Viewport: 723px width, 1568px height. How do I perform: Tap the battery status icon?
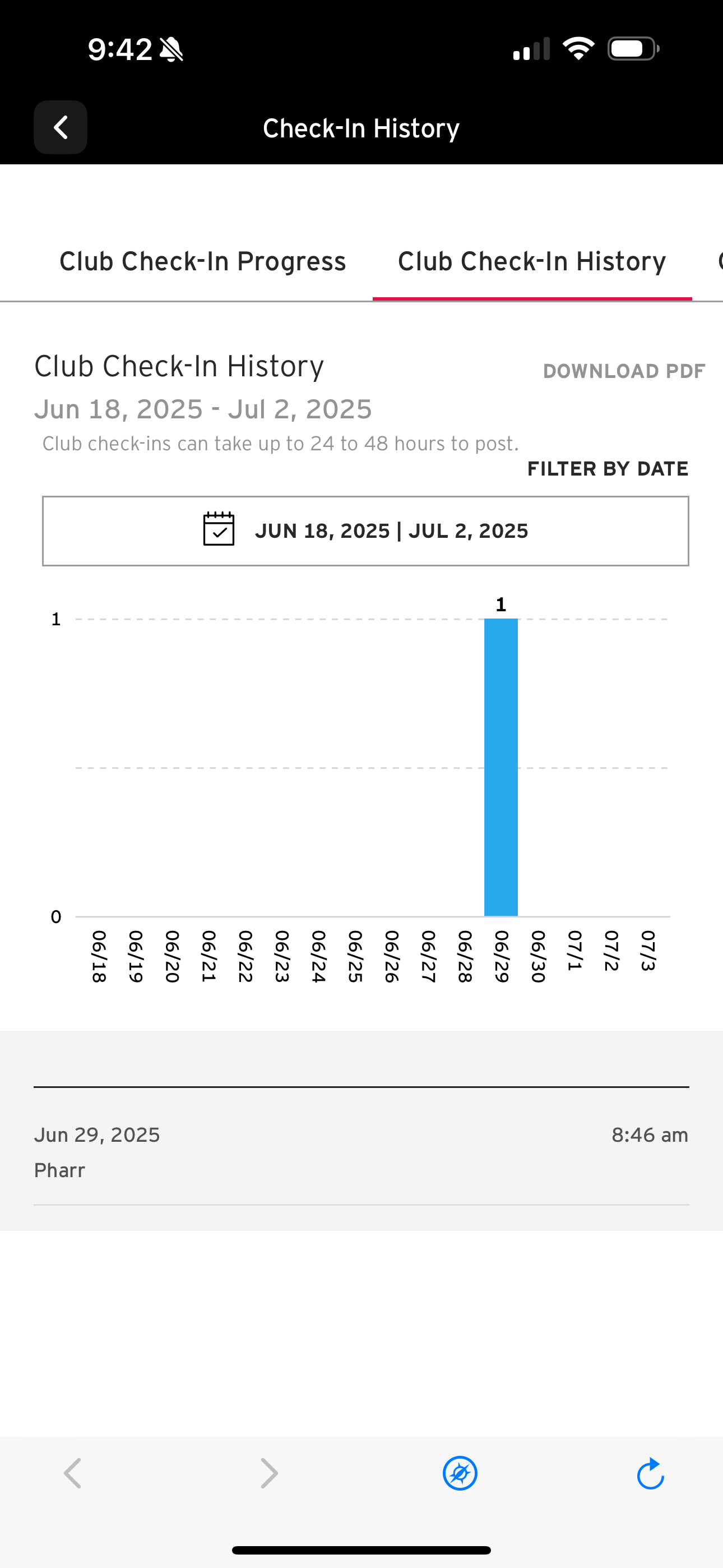(x=633, y=49)
